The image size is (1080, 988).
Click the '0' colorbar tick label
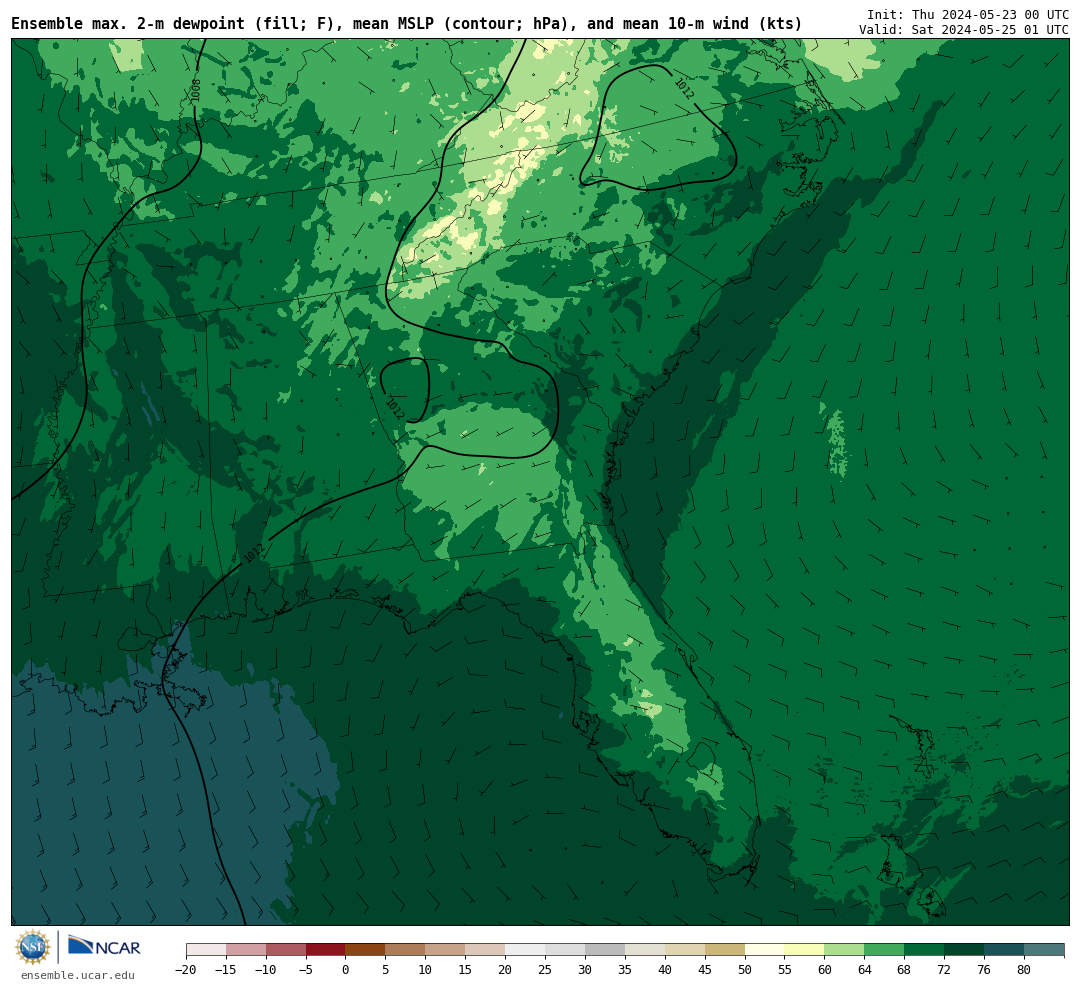click(345, 969)
